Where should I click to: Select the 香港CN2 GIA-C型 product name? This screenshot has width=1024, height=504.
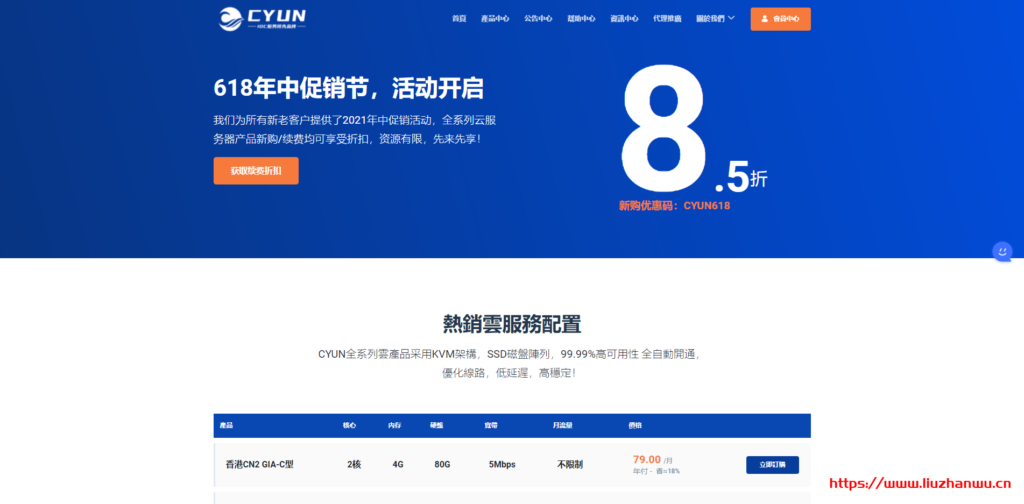(259, 464)
